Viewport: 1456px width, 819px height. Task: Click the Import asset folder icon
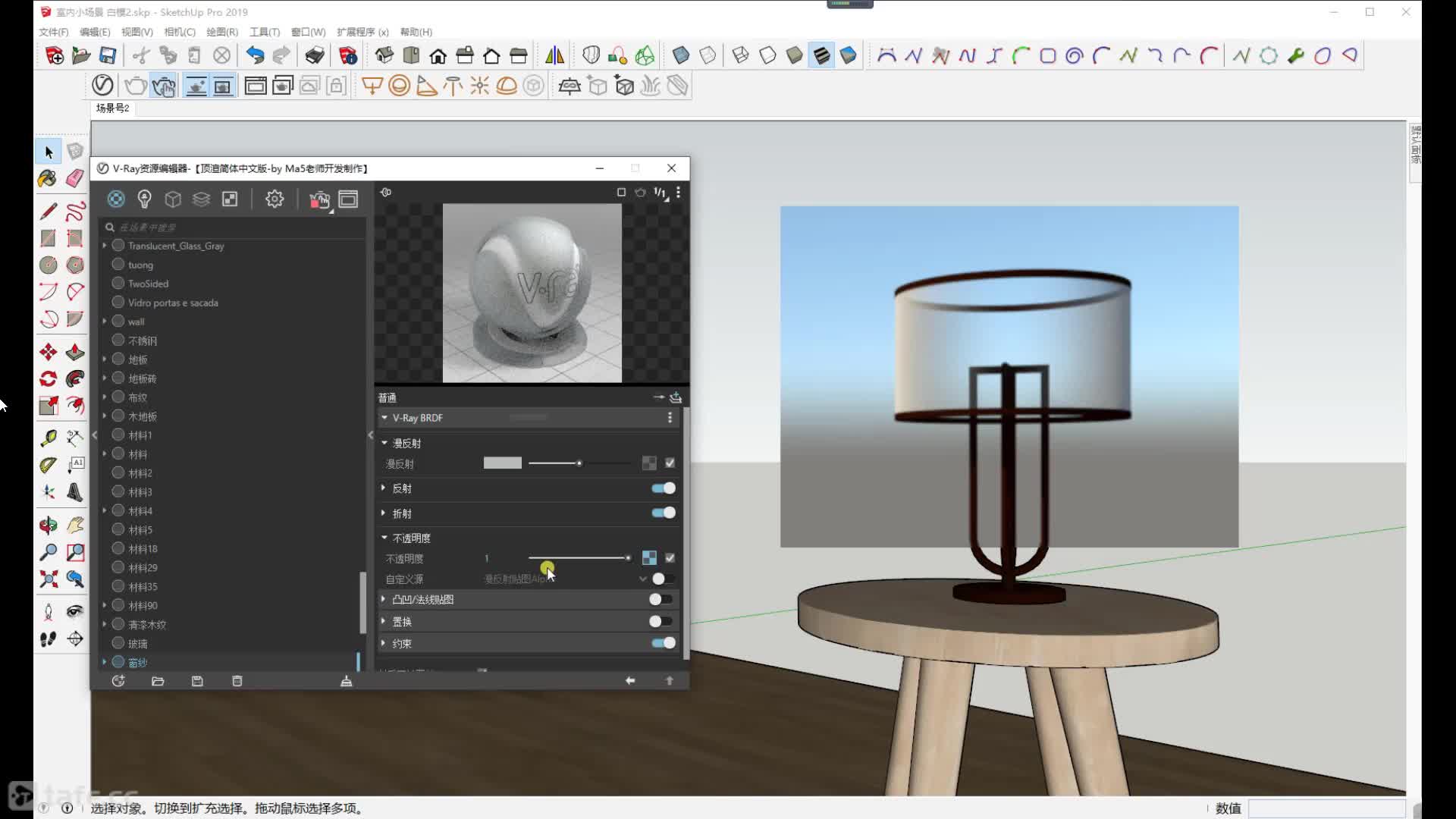(x=158, y=681)
